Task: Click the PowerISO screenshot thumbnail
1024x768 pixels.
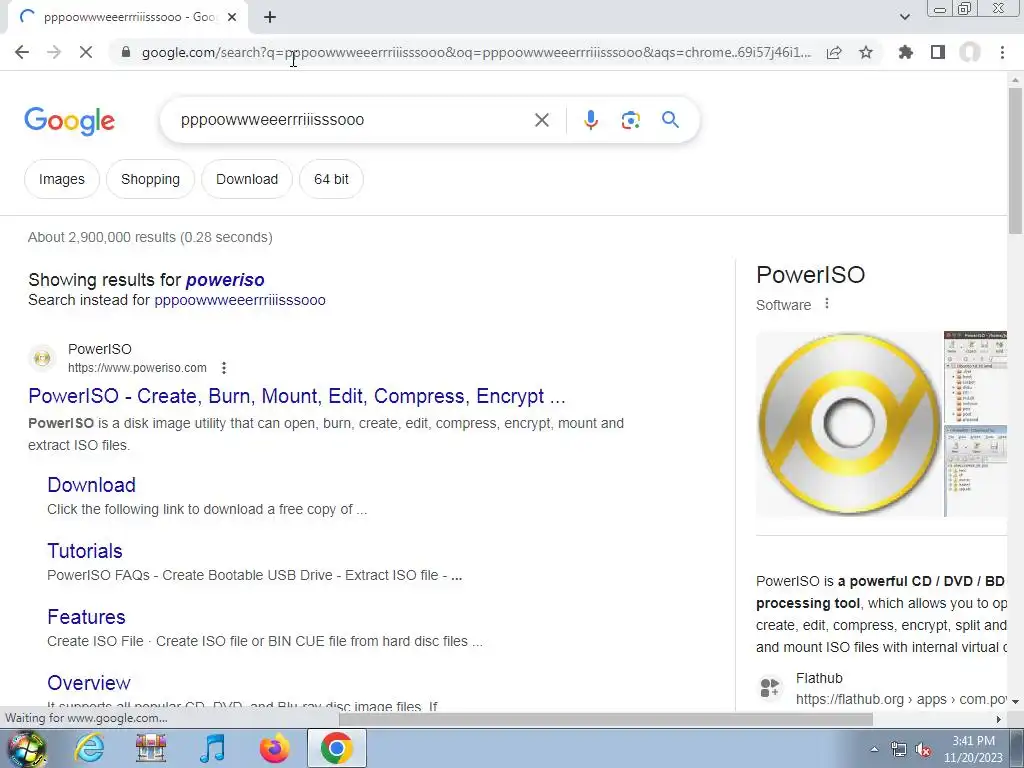Action: 976,377
